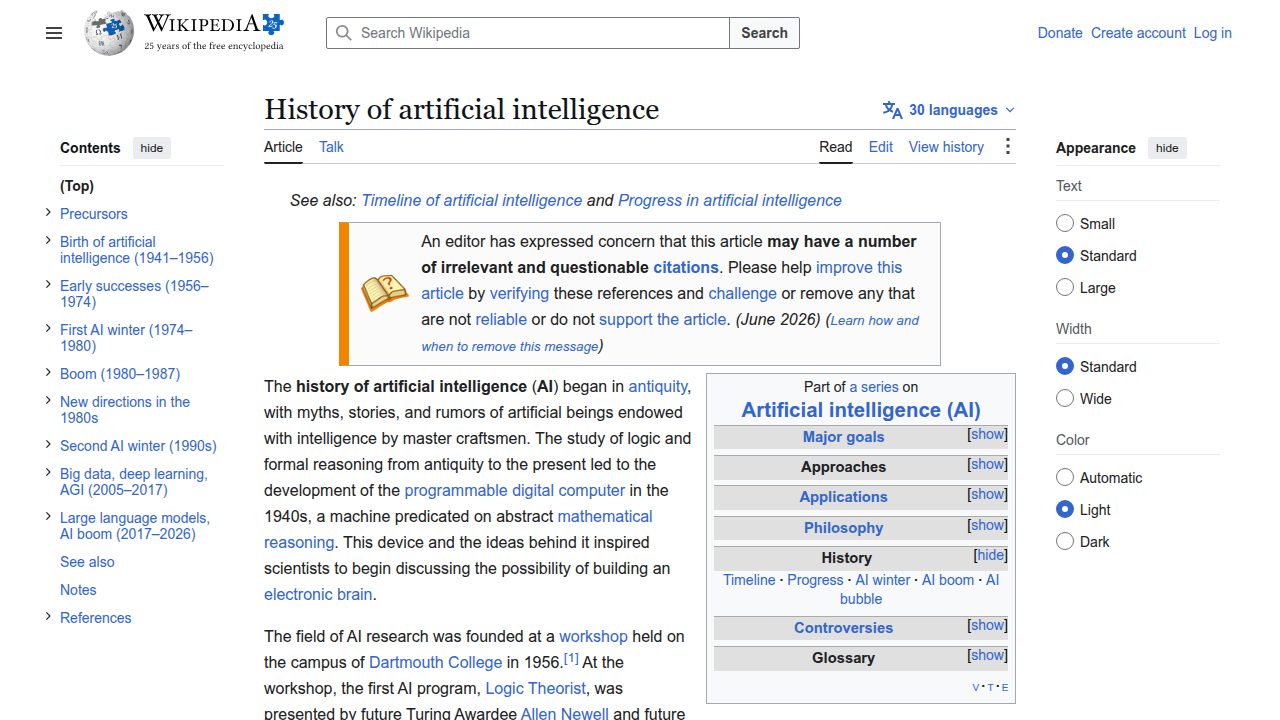The width and height of the screenshot is (1280, 720).
Task: Expand Birth of artificial intelligence section arrow
Action: (x=48, y=240)
